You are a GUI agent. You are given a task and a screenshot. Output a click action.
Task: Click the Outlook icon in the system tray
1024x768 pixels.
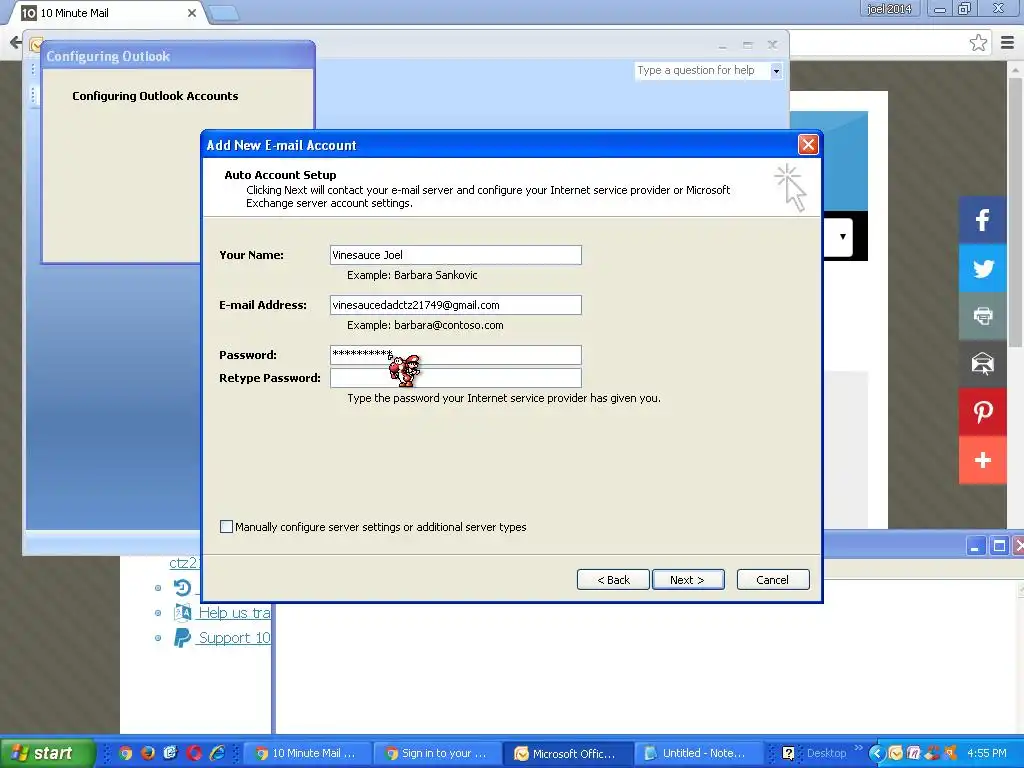click(895, 753)
